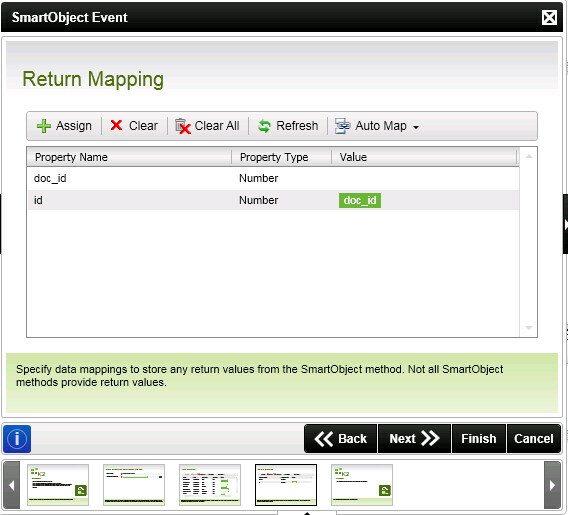Click the Auto Map toolbar label
568x515 pixels.
click(x=381, y=126)
